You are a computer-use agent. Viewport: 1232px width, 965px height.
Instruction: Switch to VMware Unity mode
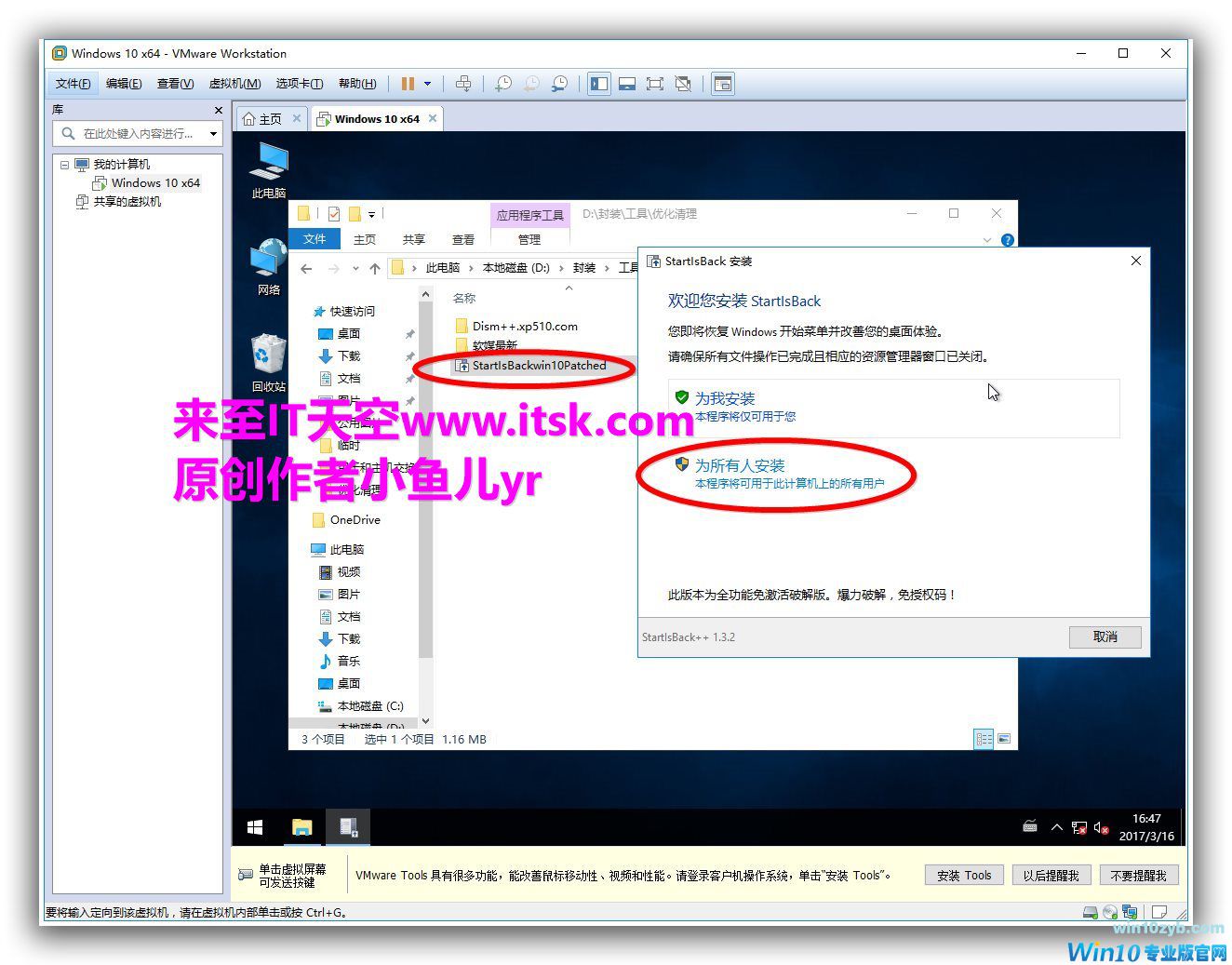coord(683,84)
